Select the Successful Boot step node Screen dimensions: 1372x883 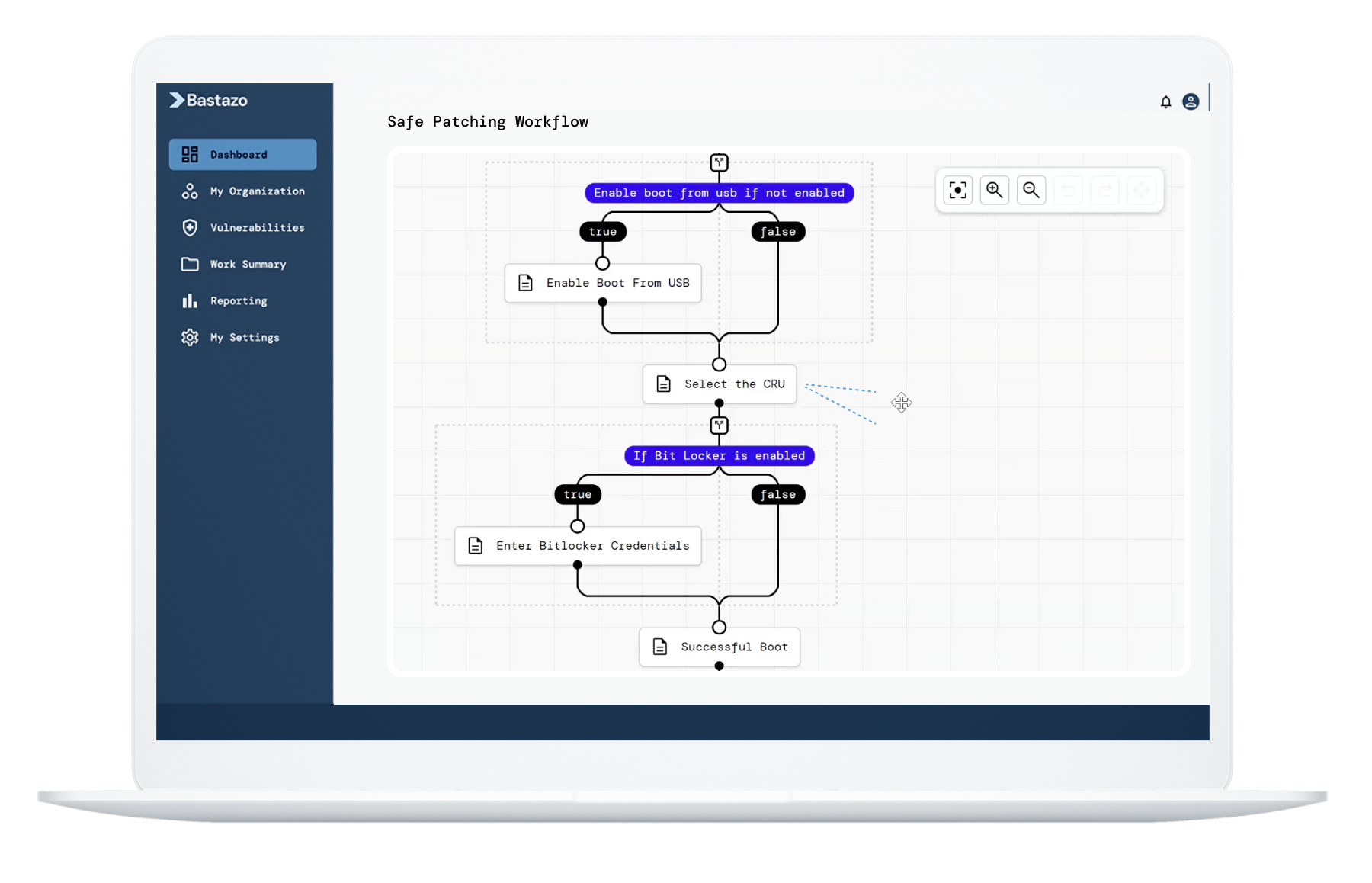pos(720,647)
